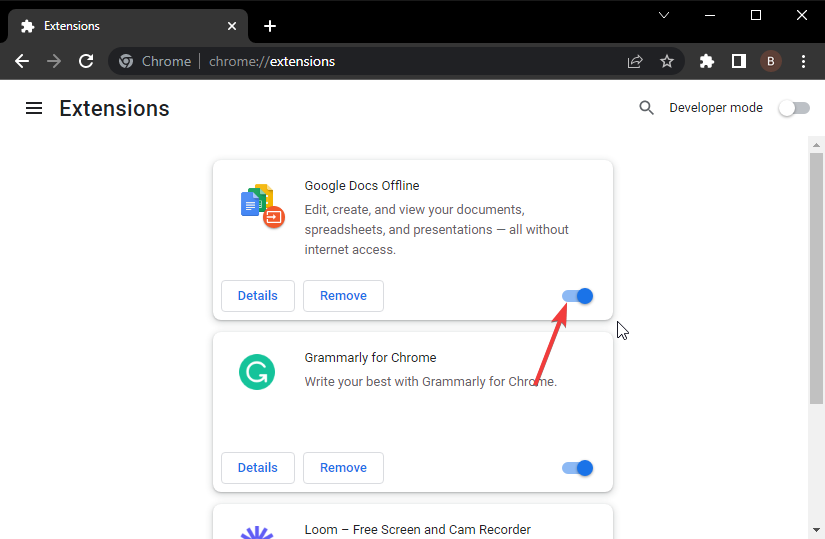825x539 pixels.
Task: Remove Google Docs Offline extension
Action: [x=343, y=296]
